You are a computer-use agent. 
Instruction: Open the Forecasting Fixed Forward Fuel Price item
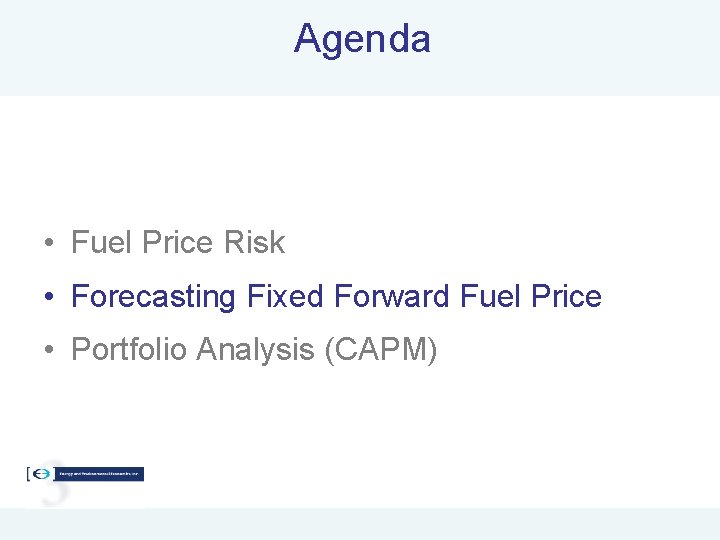click(x=336, y=296)
